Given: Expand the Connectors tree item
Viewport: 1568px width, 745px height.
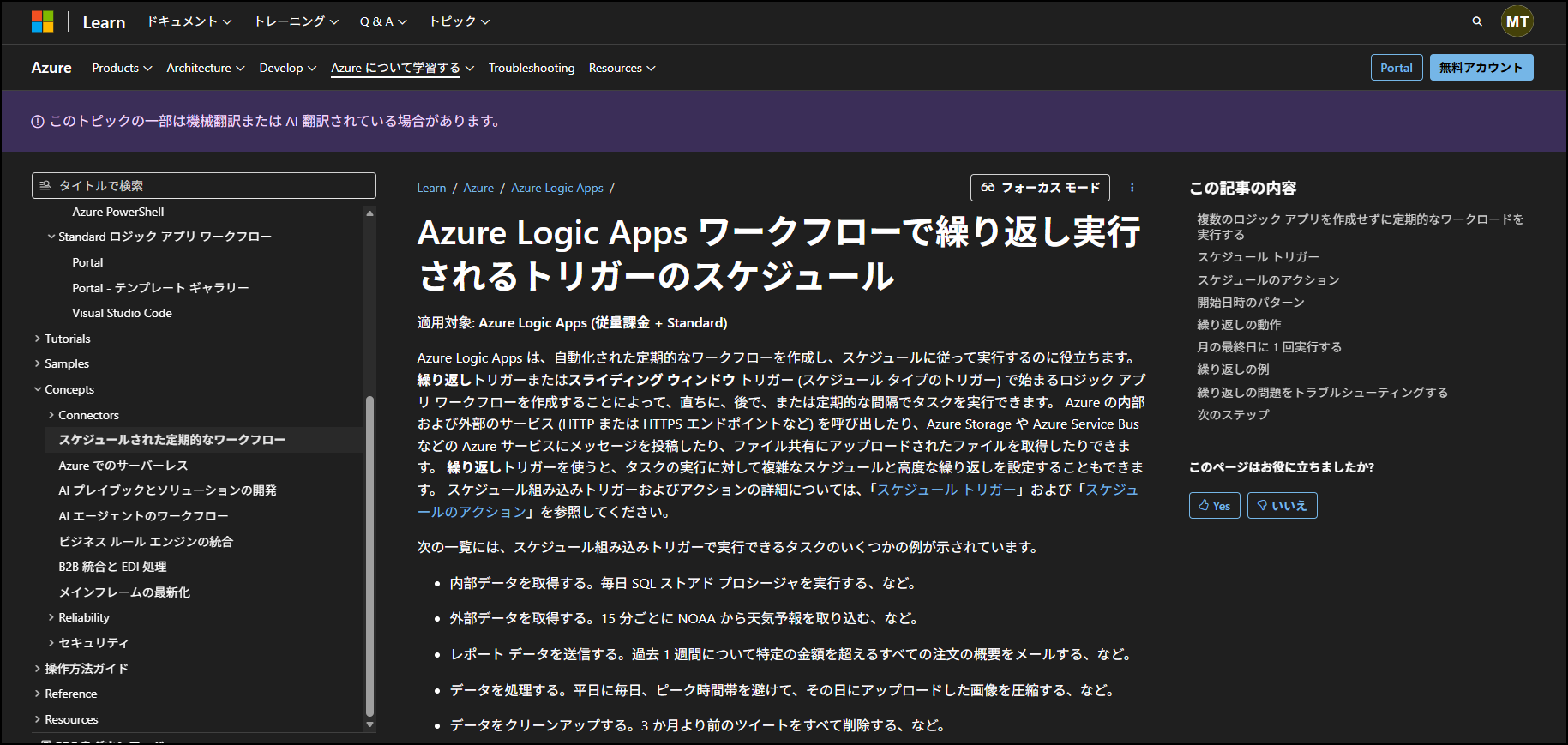Looking at the screenshot, I should pos(51,415).
